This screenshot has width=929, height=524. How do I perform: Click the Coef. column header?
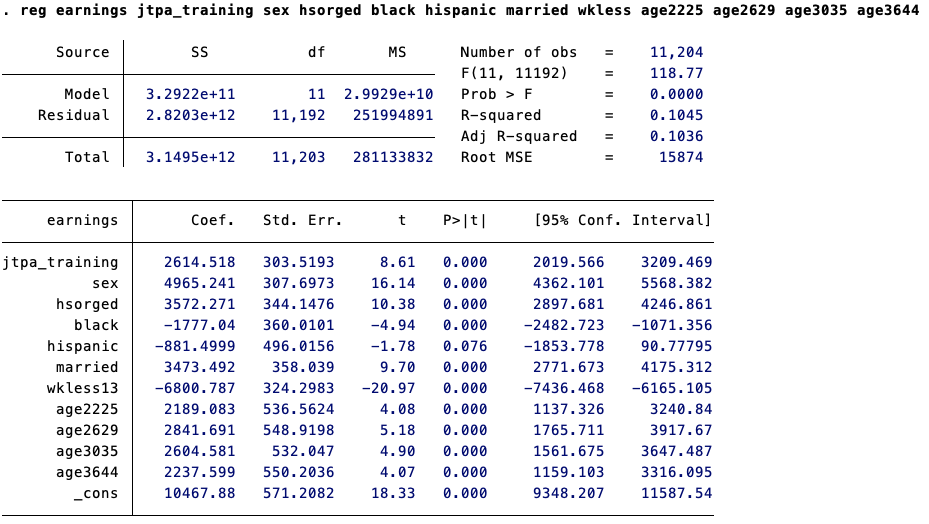pyautogui.click(x=213, y=221)
